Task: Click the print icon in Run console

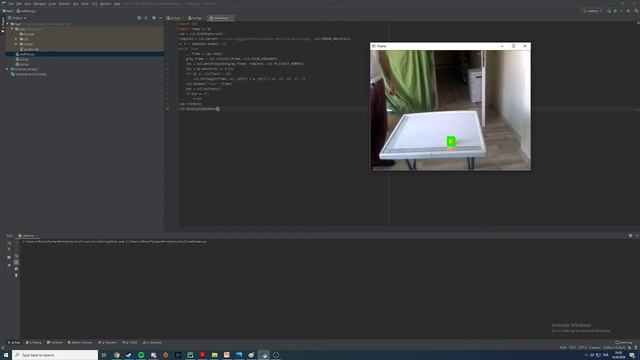Action: (16, 269)
